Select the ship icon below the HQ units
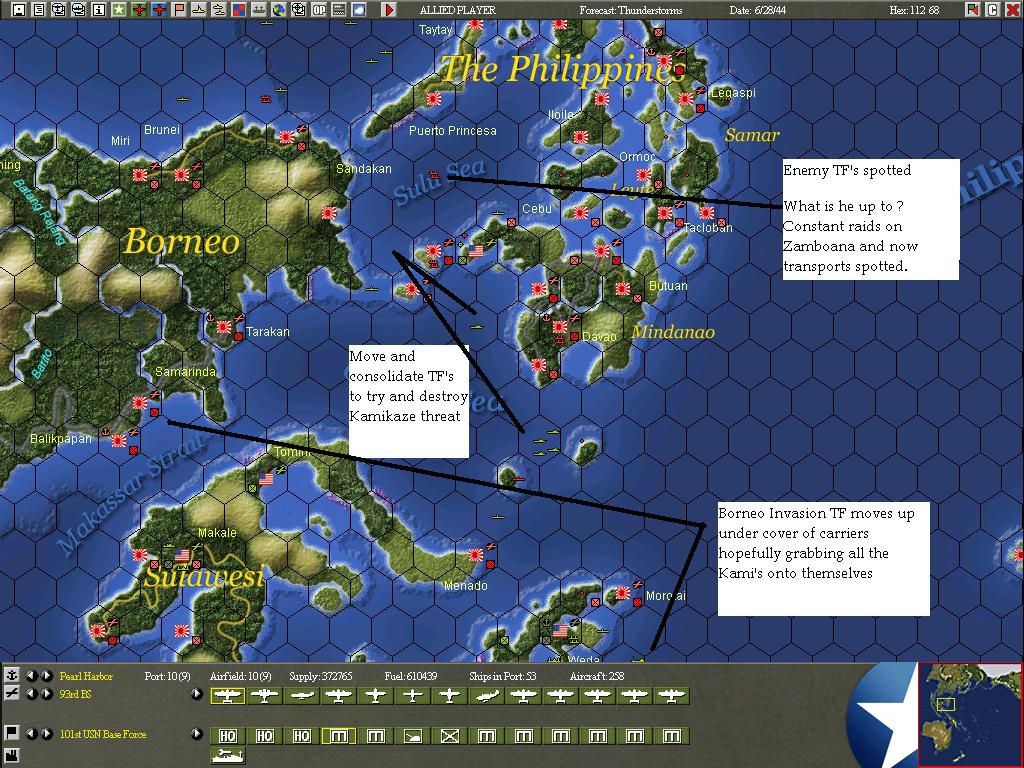 [x=227, y=756]
